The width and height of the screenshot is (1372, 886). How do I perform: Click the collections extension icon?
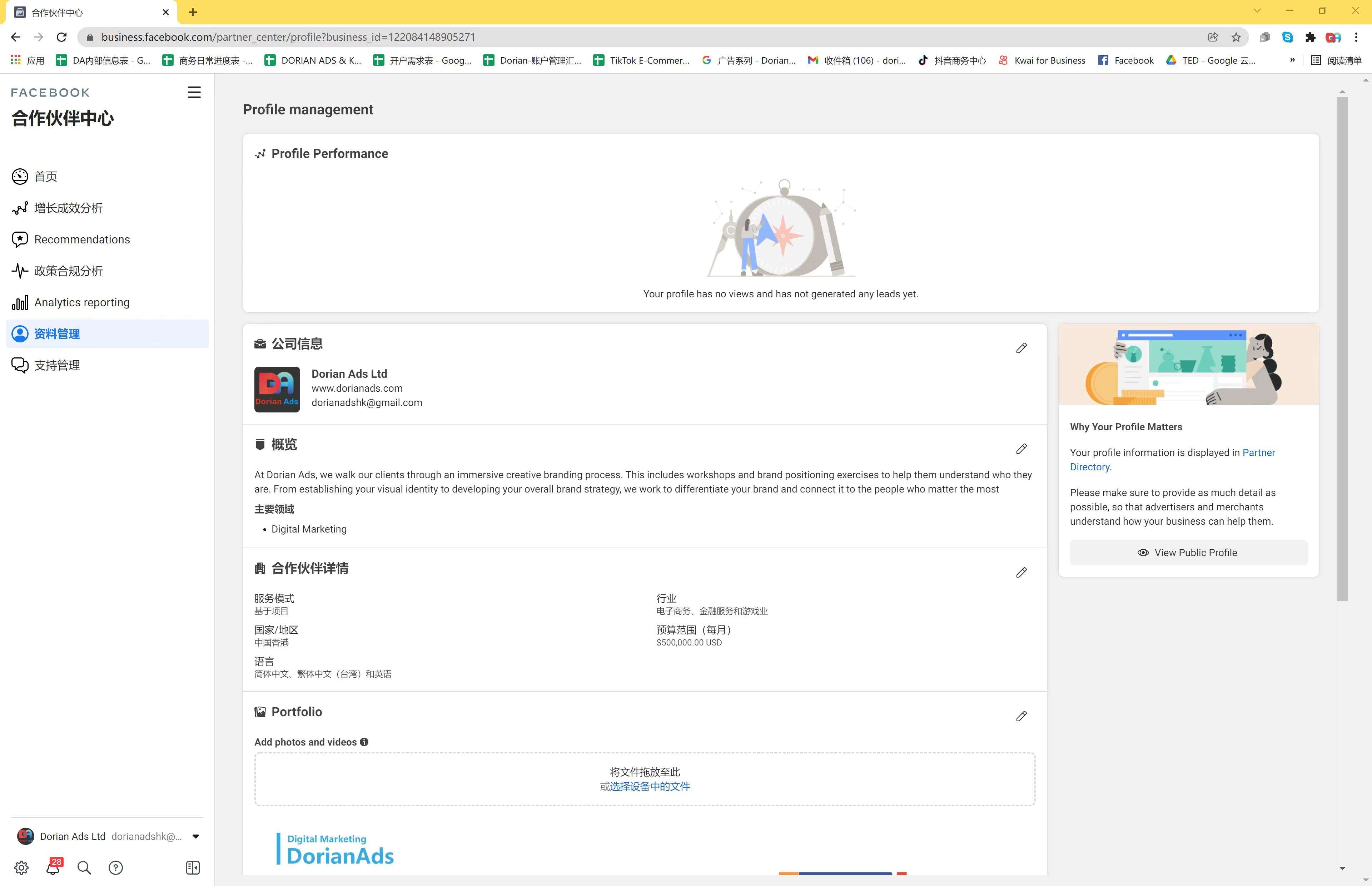click(1264, 37)
